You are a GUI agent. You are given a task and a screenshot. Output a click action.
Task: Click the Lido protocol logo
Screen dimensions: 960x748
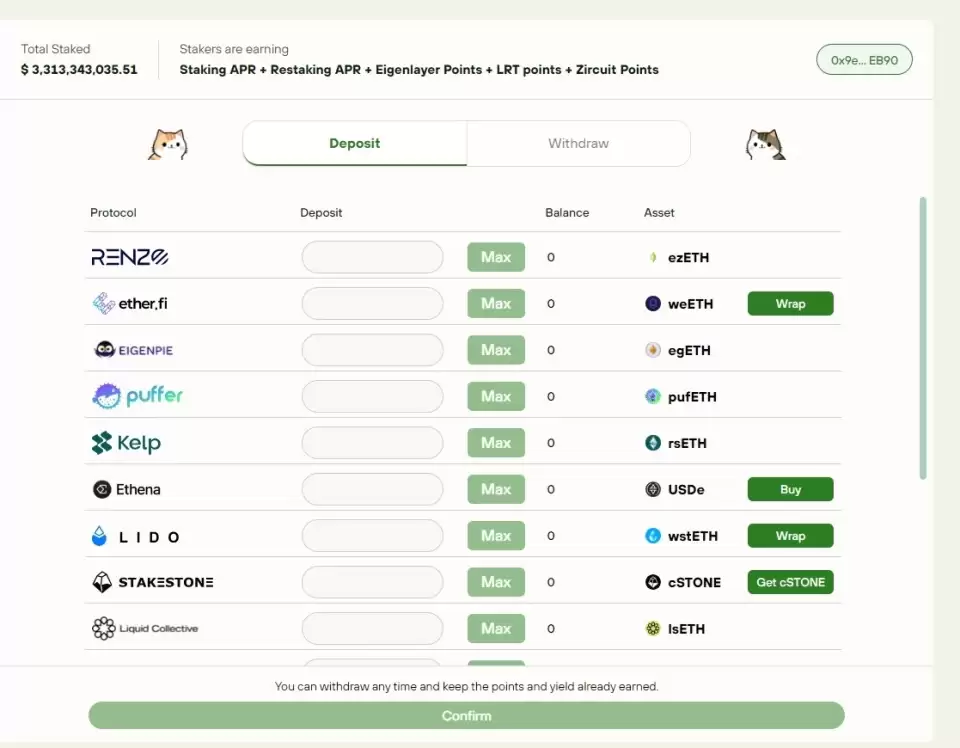coord(135,535)
